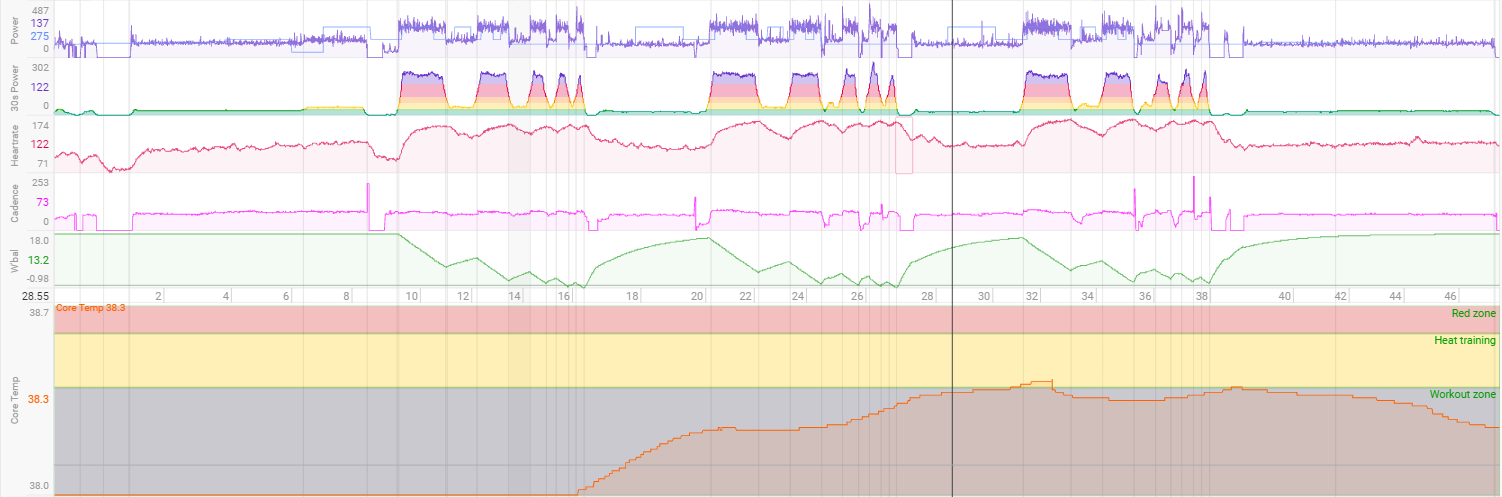Click the yellow heat training band
1502x497 pixels.
[x=700, y=360]
